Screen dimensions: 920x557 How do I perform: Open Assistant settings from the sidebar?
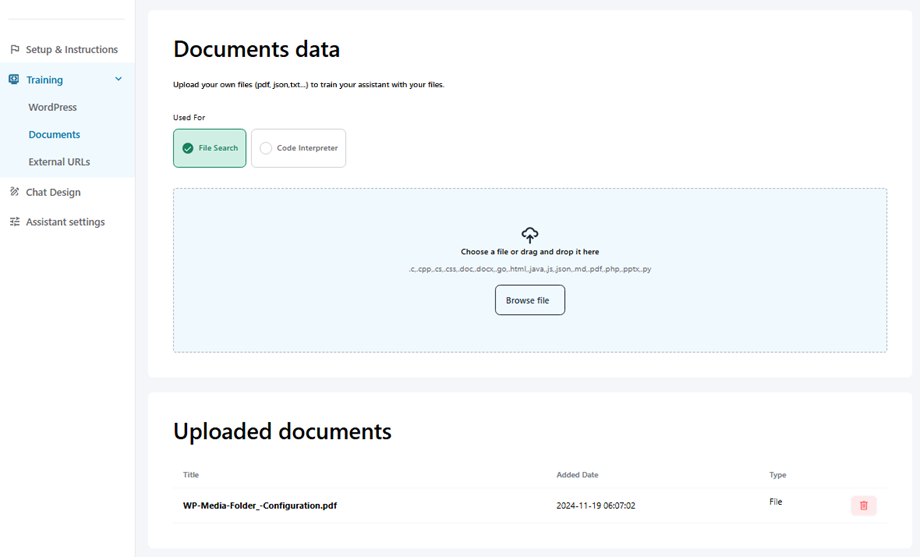(65, 222)
